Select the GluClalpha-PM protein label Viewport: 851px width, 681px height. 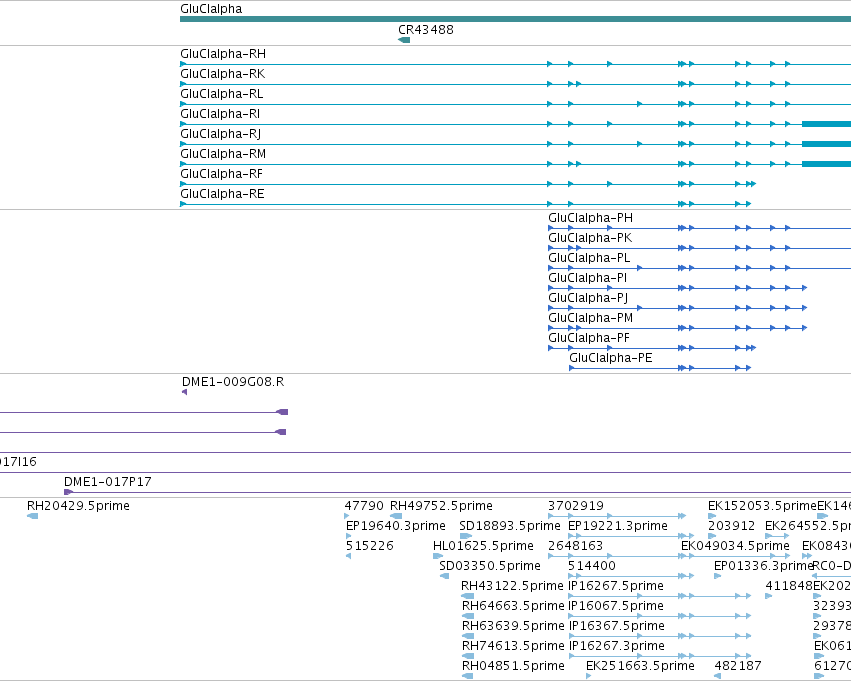coord(590,319)
